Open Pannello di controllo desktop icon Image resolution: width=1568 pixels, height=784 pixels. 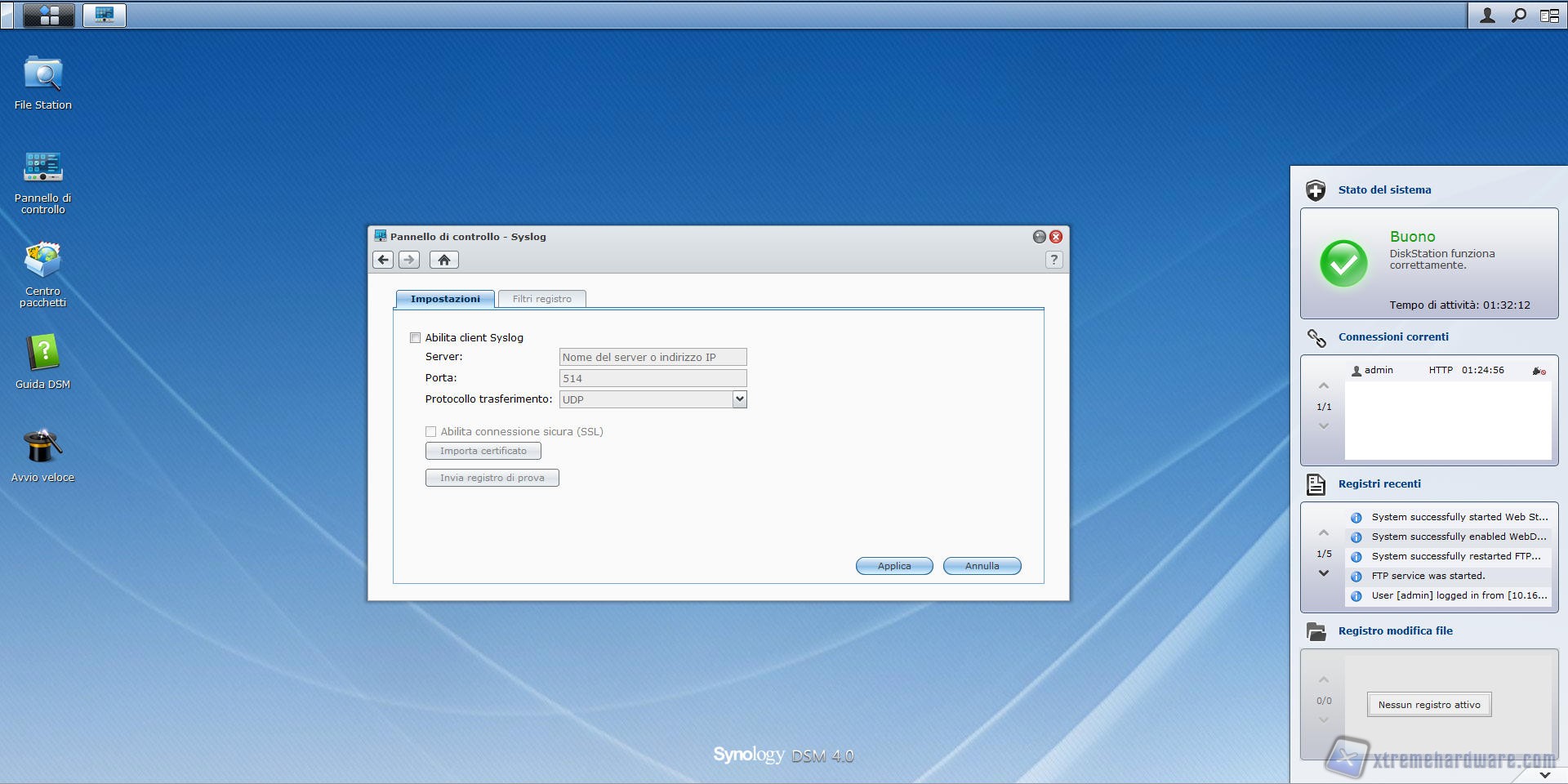(42, 167)
